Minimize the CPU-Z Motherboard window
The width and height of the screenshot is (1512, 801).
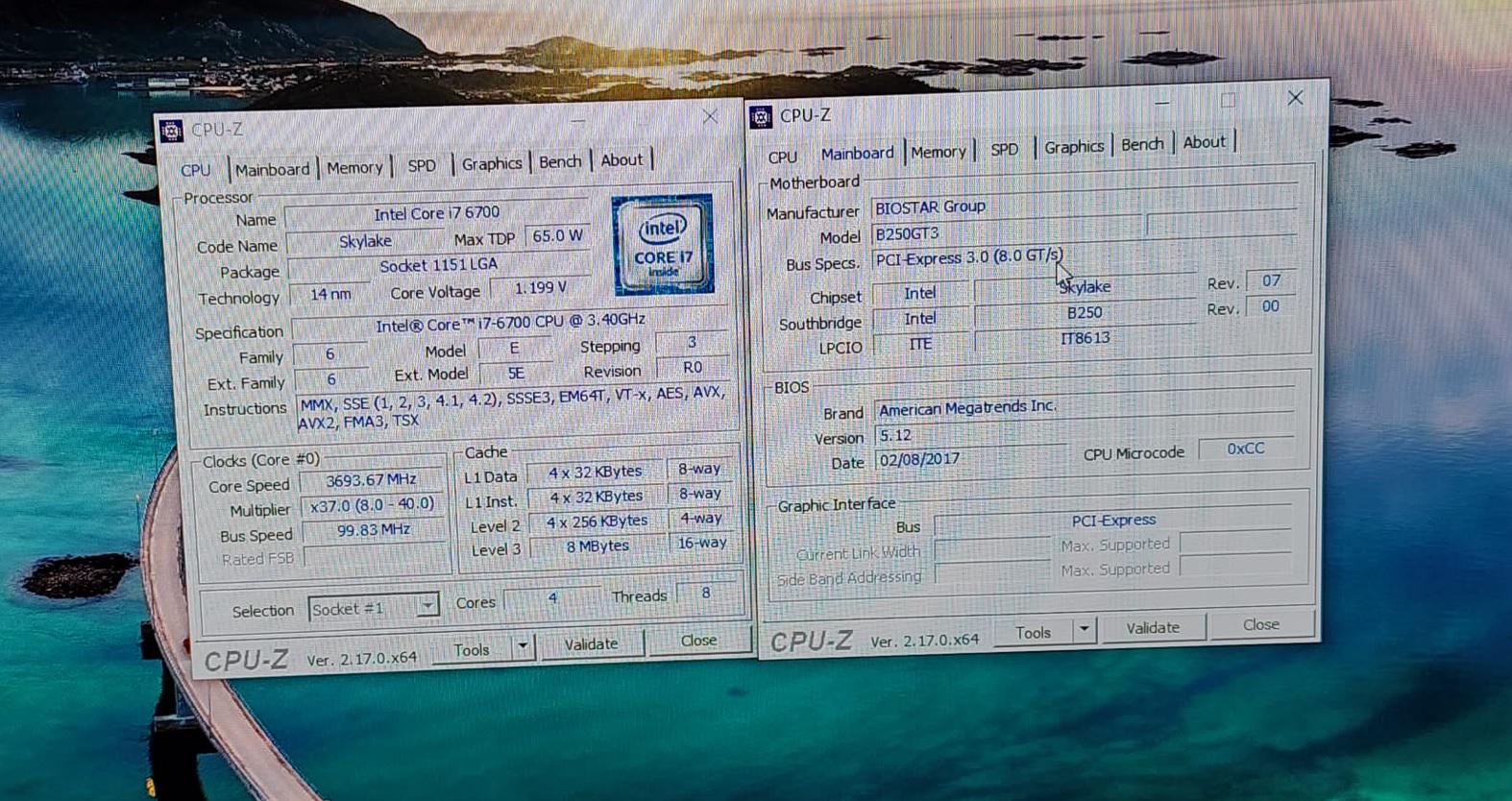click(x=1162, y=102)
